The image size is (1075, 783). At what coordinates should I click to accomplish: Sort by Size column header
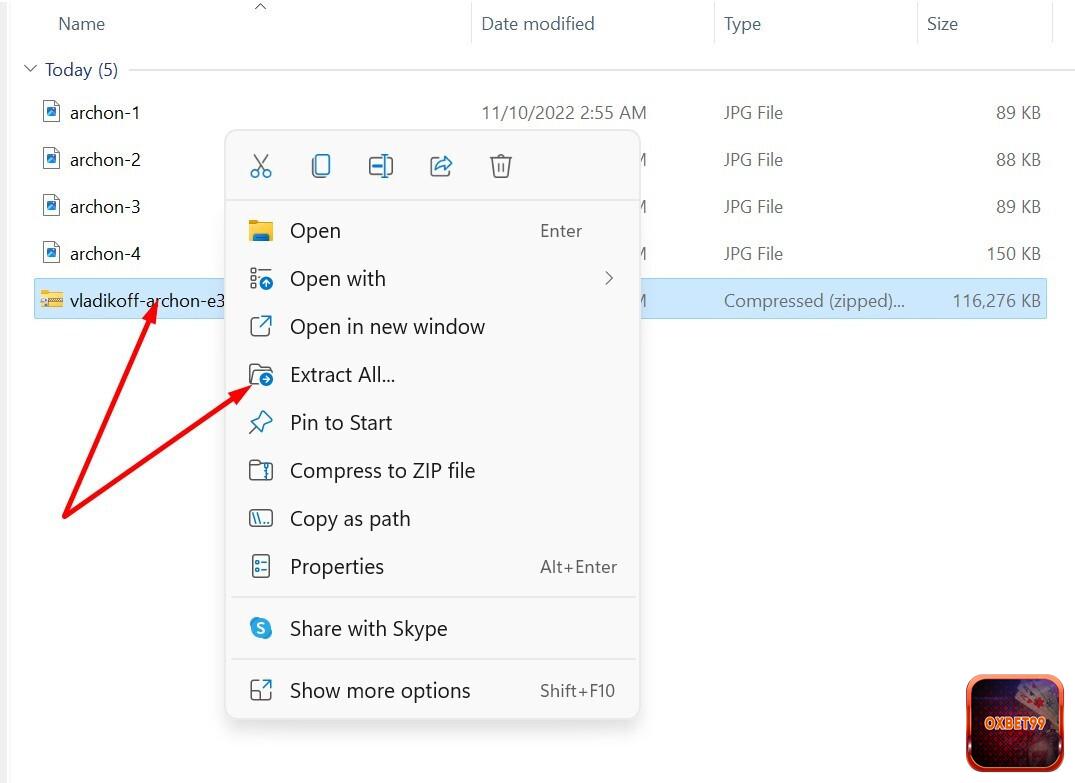(x=942, y=24)
